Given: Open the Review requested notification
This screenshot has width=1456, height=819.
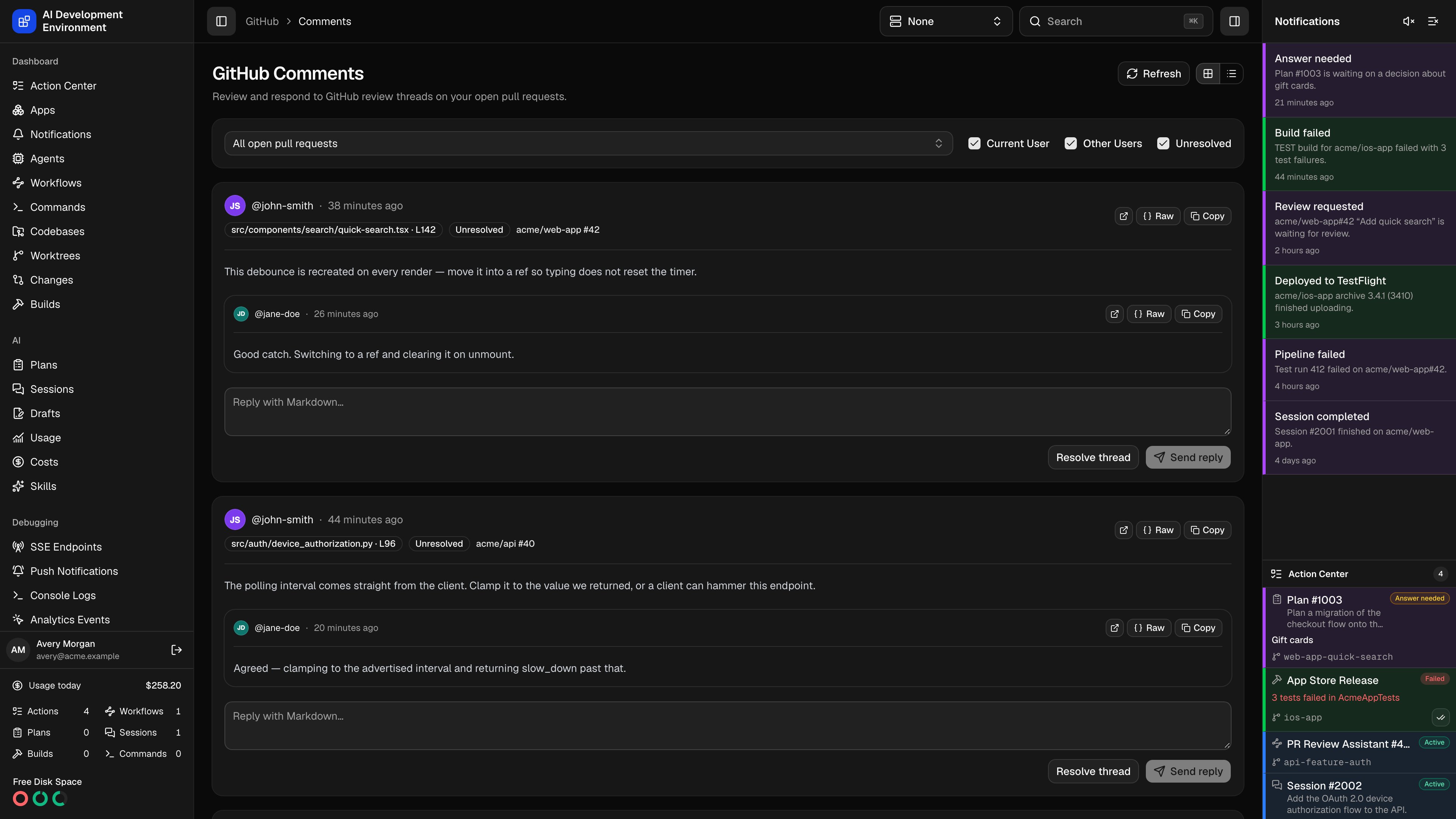Looking at the screenshot, I should (1359, 228).
